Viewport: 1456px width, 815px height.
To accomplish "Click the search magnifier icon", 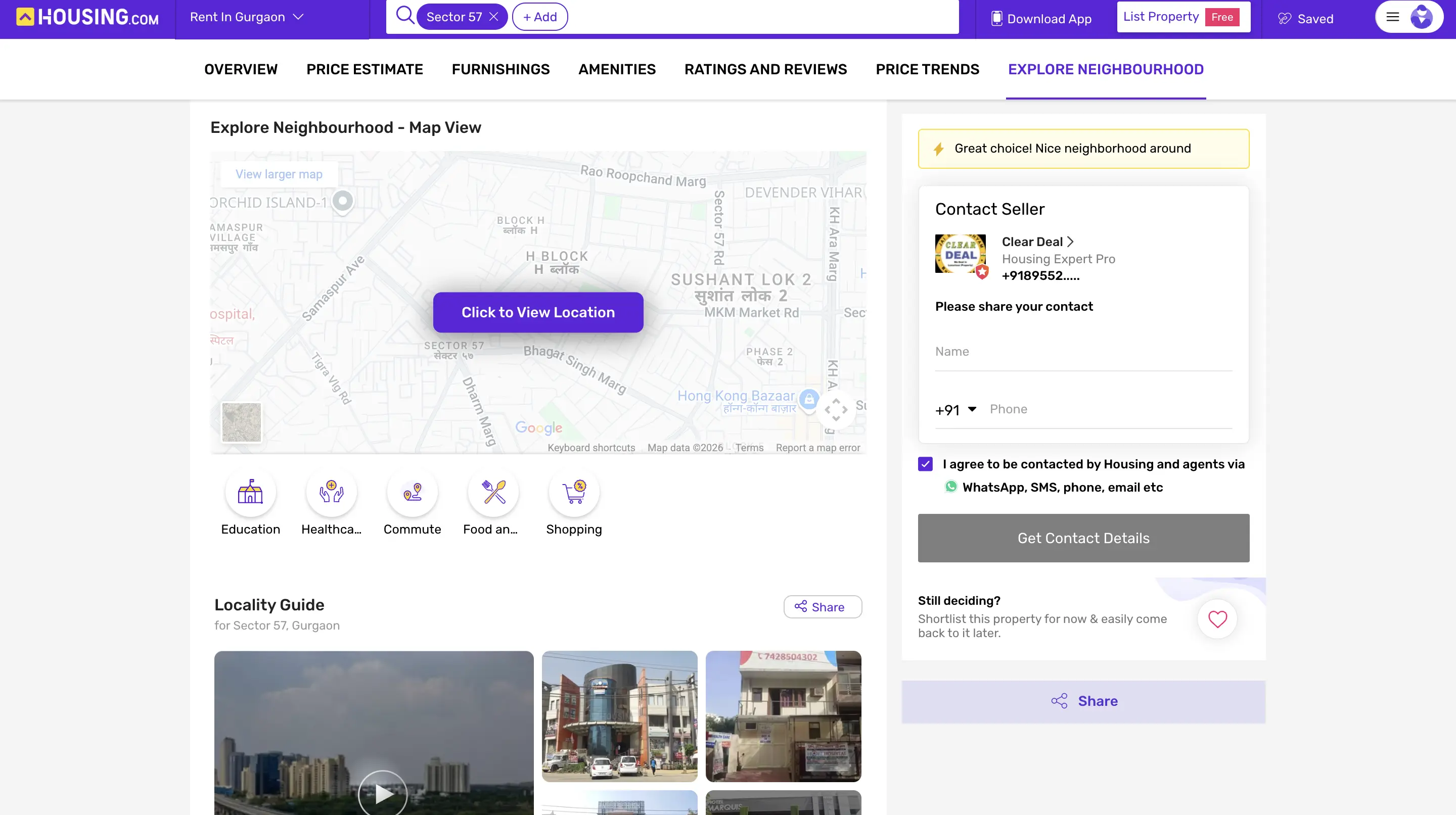I will [404, 15].
